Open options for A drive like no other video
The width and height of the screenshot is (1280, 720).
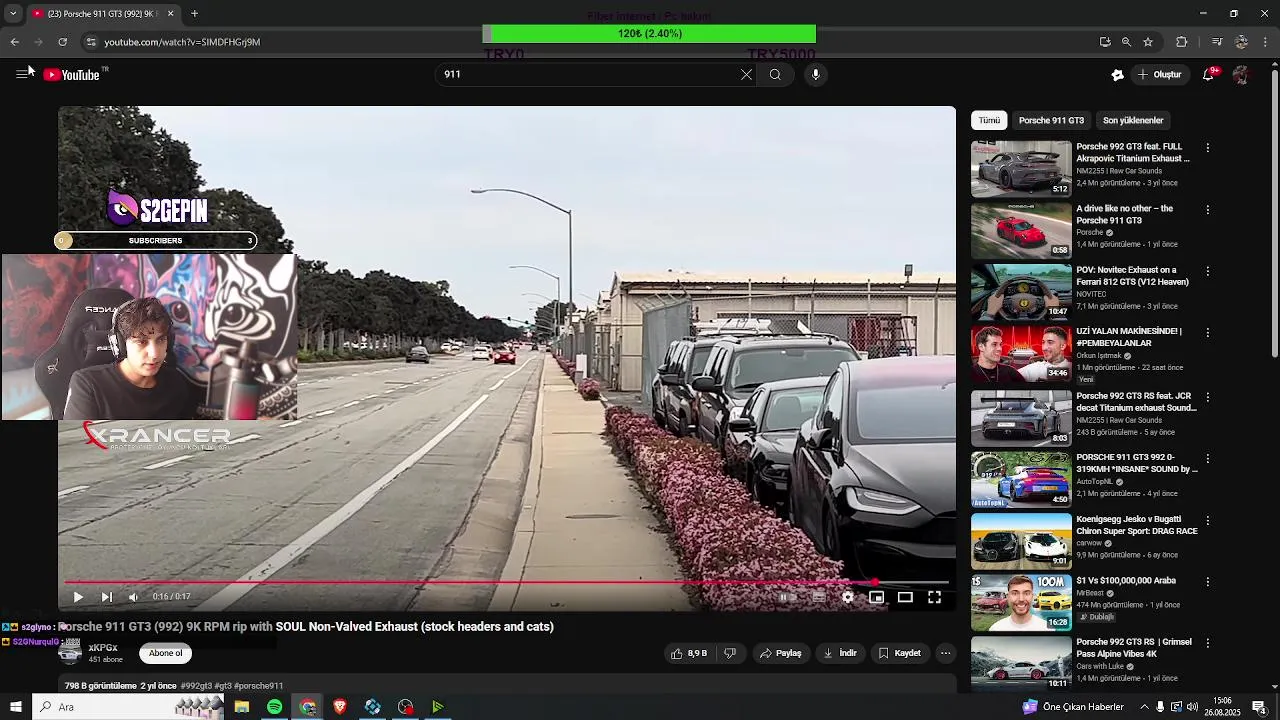coord(1207,210)
